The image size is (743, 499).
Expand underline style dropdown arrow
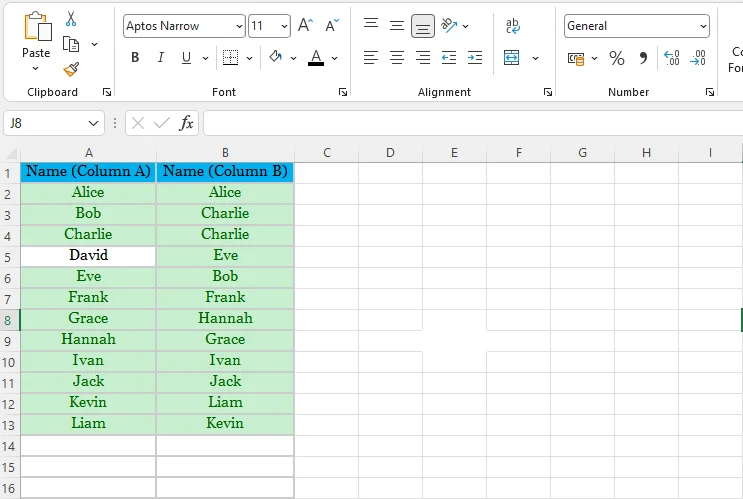205,58
